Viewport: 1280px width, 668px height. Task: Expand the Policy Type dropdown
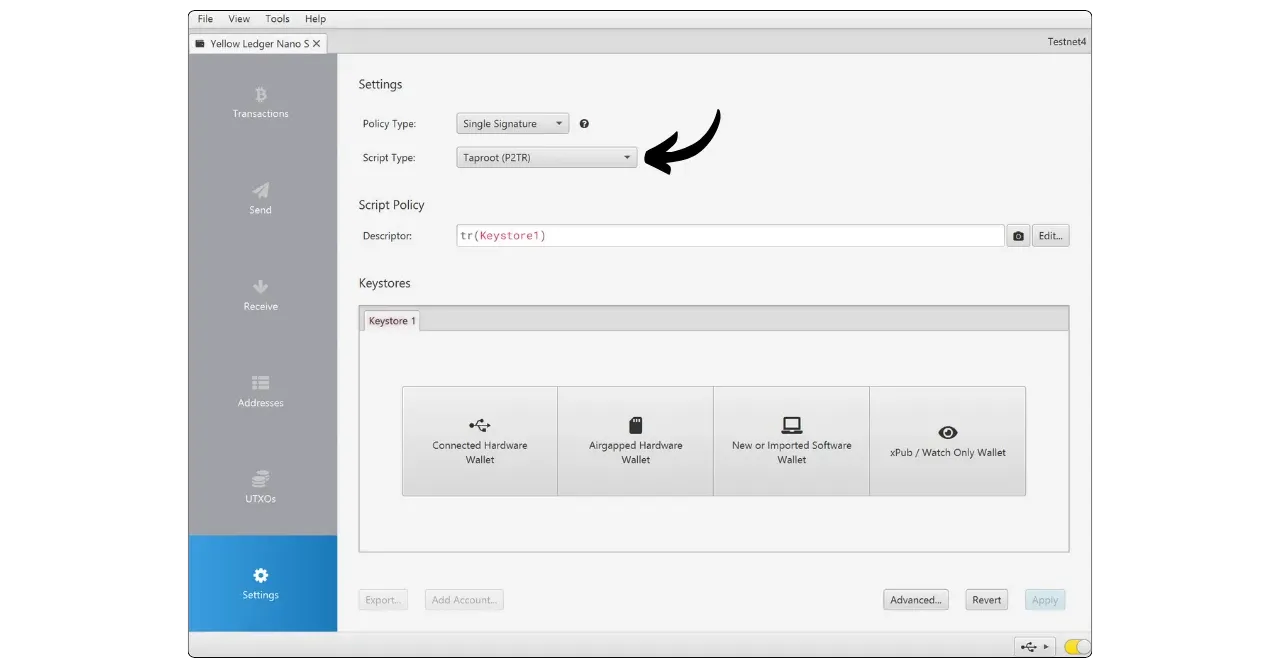pos(513,124)
